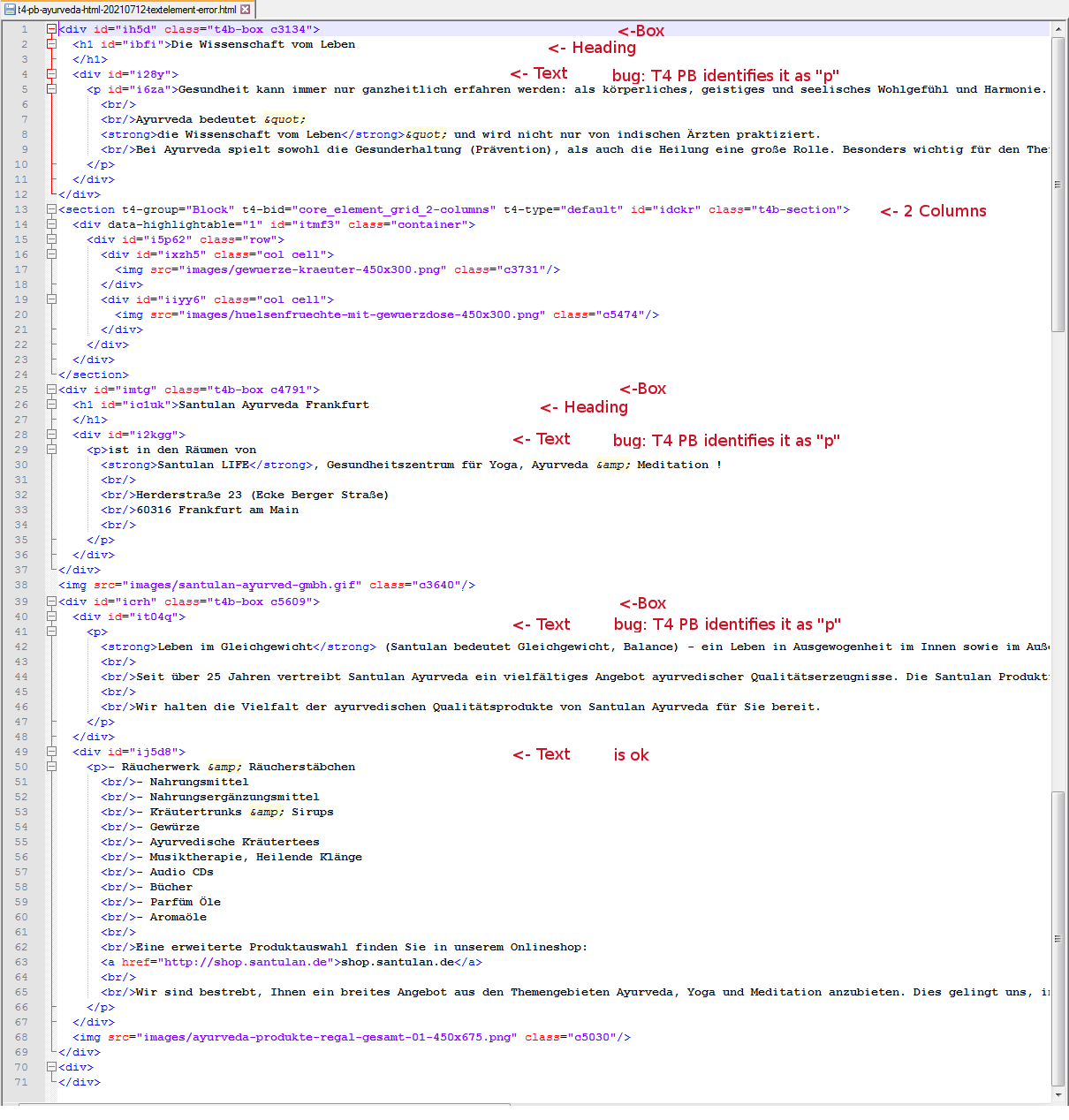Click "- Musiktherapie, Heilende Klänge" line
Image resolution: width=1069 pixels, height=1120 pixels.
[x=249, y=857]
